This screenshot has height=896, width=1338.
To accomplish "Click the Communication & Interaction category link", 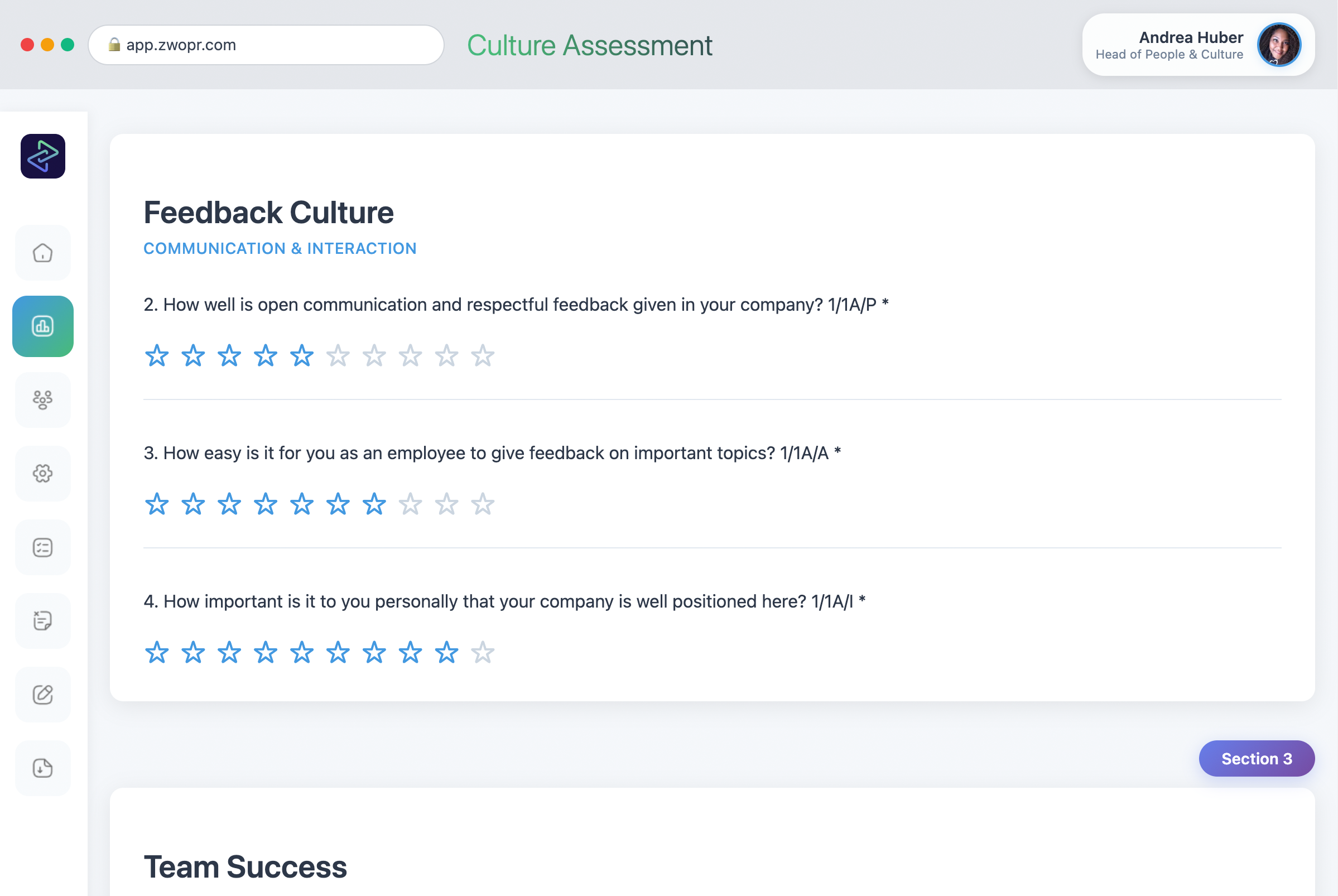I will pos(280,249).
